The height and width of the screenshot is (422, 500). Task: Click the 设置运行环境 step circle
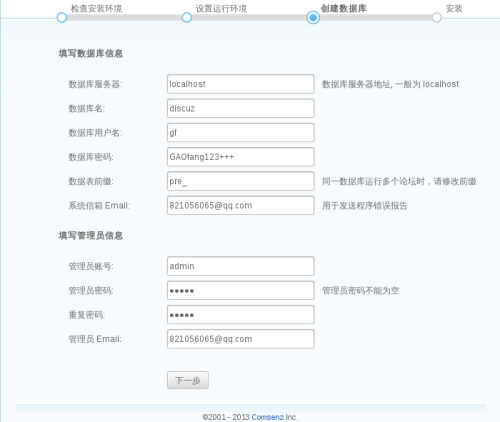[x=187, y=18]
